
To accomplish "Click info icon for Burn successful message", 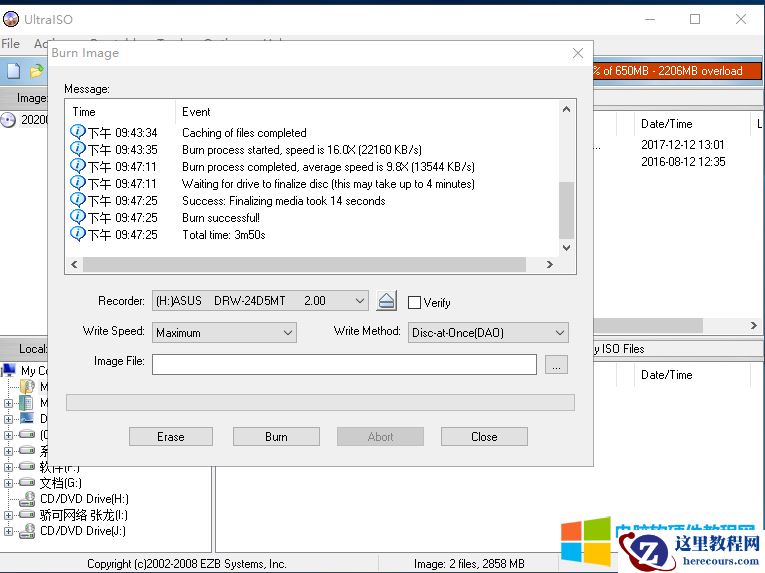I will click(78, 217).
